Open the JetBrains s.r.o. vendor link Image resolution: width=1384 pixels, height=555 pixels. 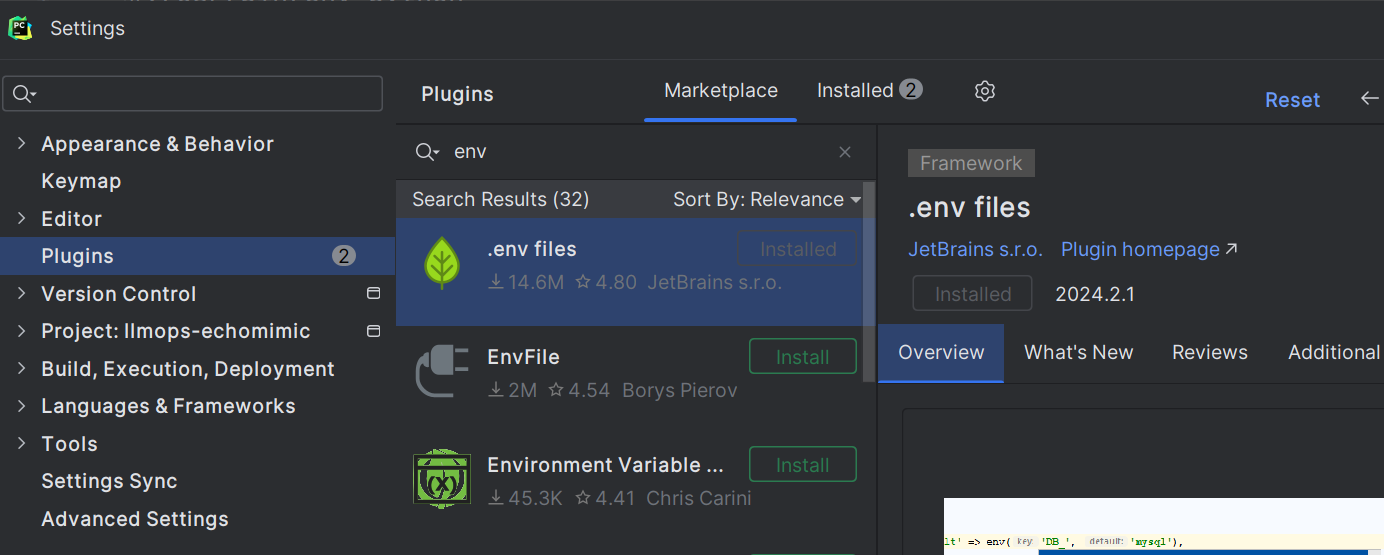click(x=975, y=249)
